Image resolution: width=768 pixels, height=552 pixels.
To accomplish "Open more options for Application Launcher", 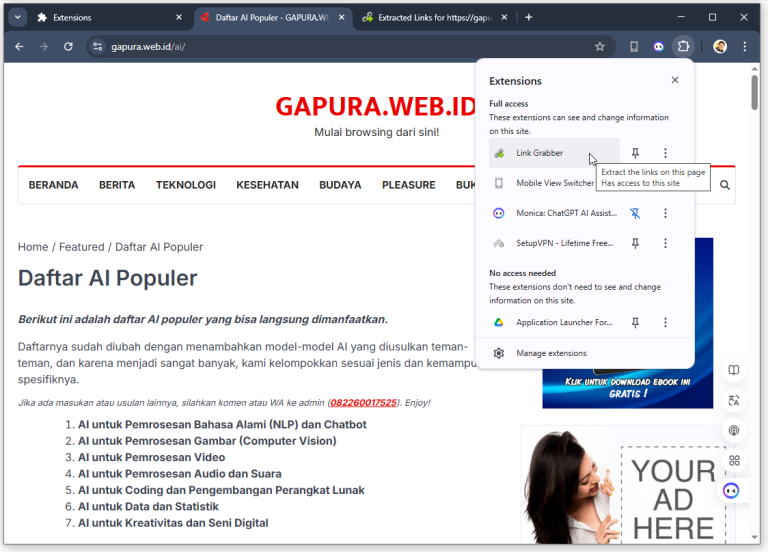I will [665, 322].
